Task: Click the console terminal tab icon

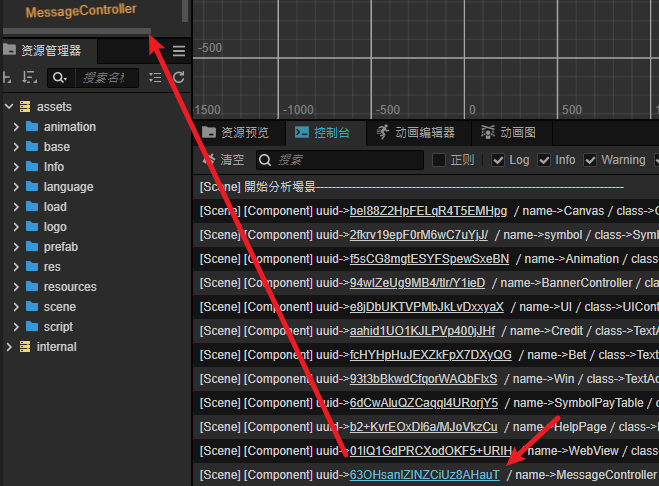Action: (302, 132)
